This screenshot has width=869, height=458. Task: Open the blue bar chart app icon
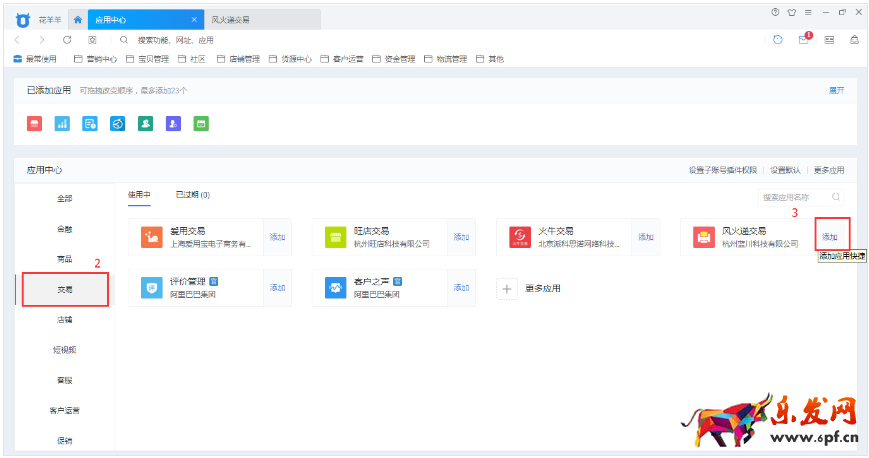click(x=62, y=123)
